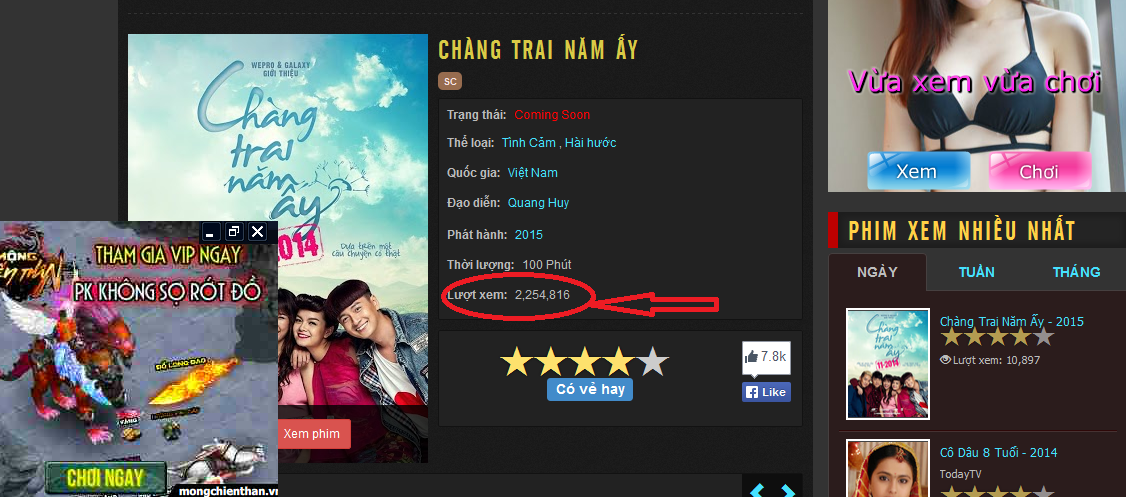Open director Quang Huy link
Image resolution: width=1126 pixels, height=497 pixels.
pos(539,203)
